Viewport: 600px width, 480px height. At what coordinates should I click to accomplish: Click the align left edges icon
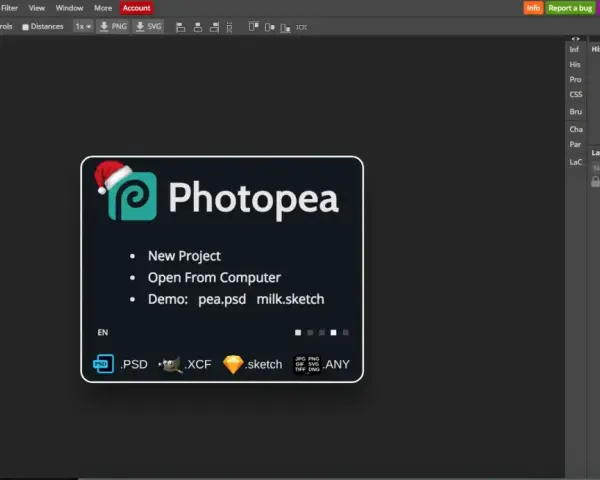click(x=181, y=27)
